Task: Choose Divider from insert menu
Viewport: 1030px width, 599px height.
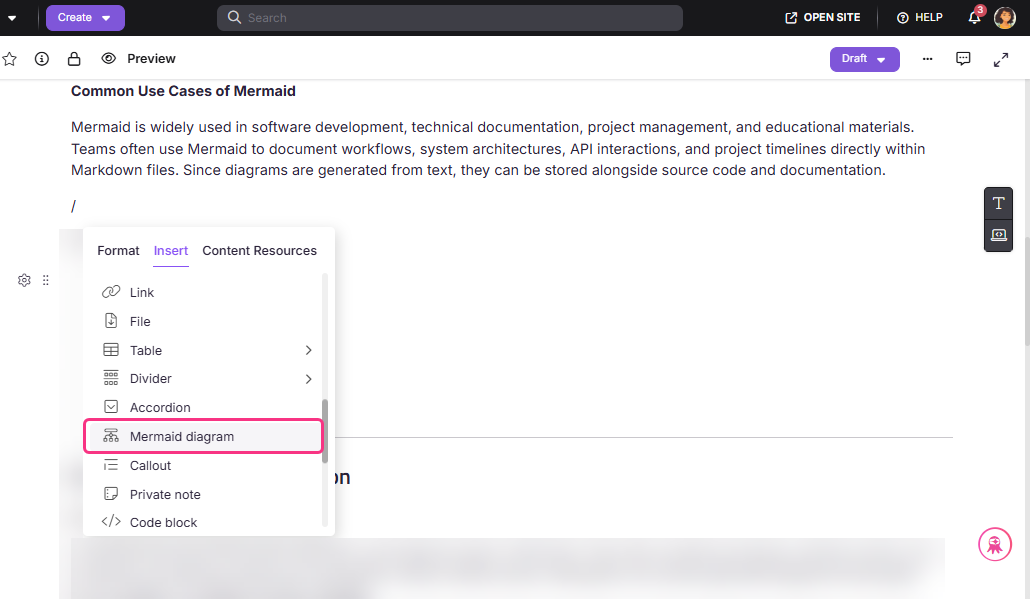Action: point(204,379)
